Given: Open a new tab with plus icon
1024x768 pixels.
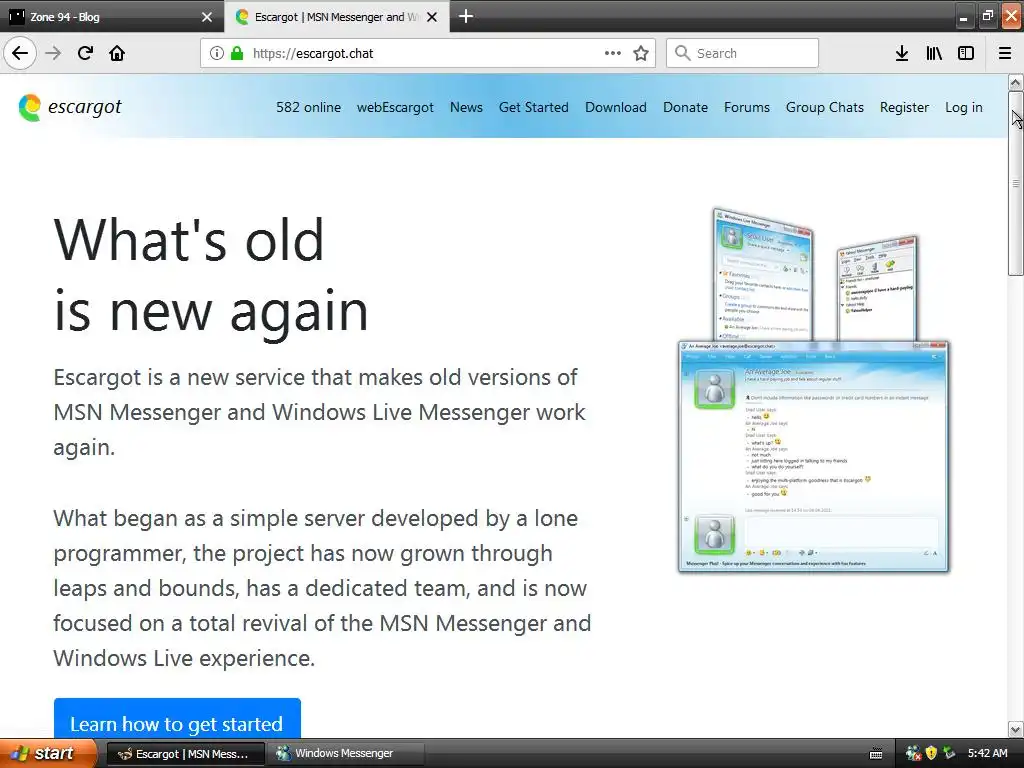Looking at the screenshot, I should coord(466,16).
